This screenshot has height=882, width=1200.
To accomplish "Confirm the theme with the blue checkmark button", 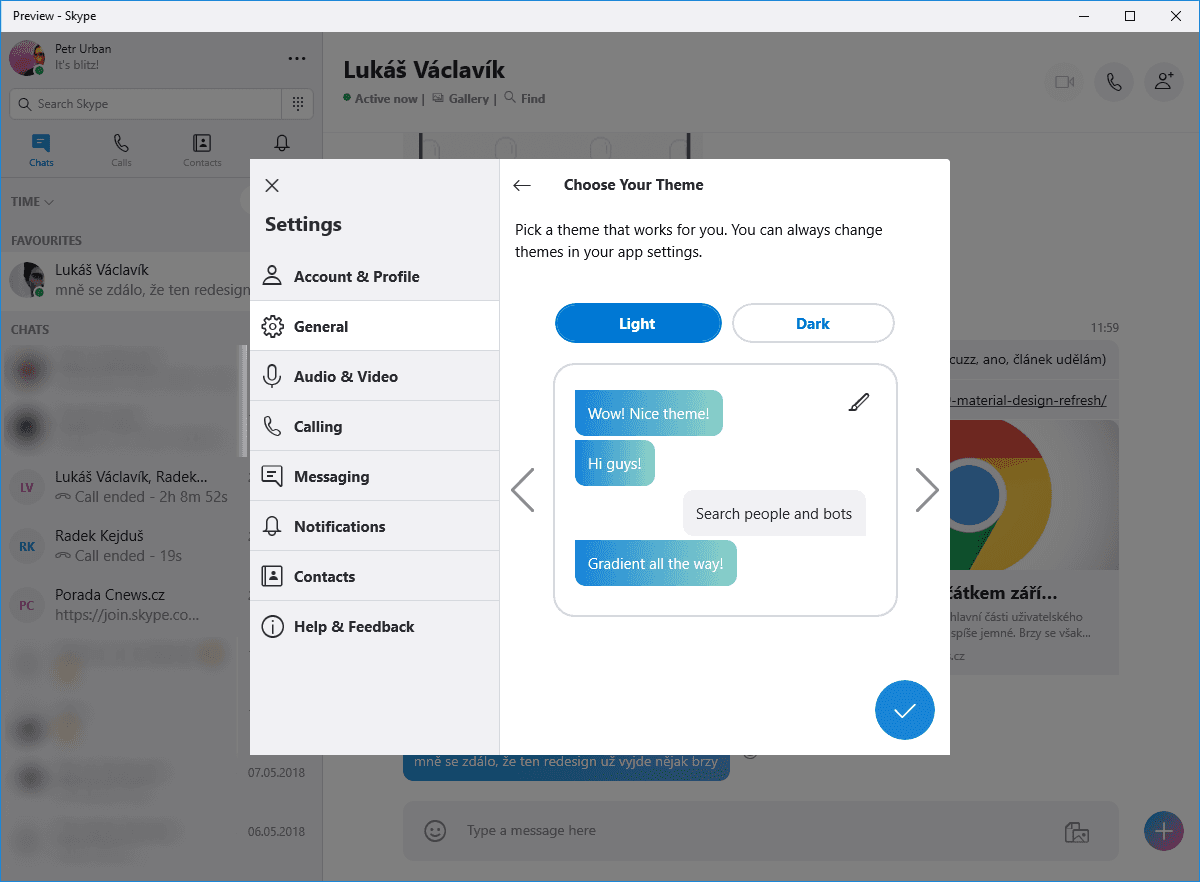I will [905, 710].
